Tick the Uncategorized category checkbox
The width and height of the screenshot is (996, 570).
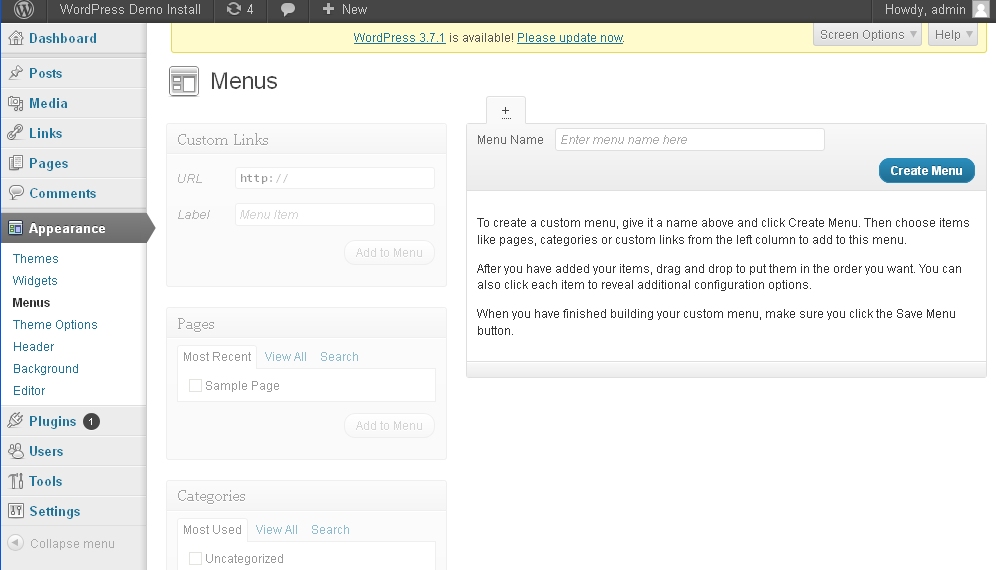(x=195, y=559)
